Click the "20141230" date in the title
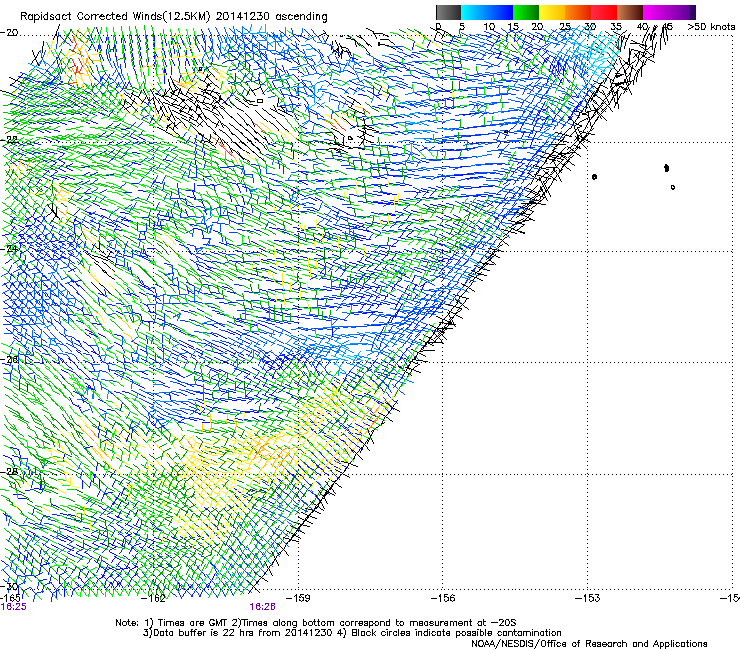740x650 pixels. click(x=243, y=17)
